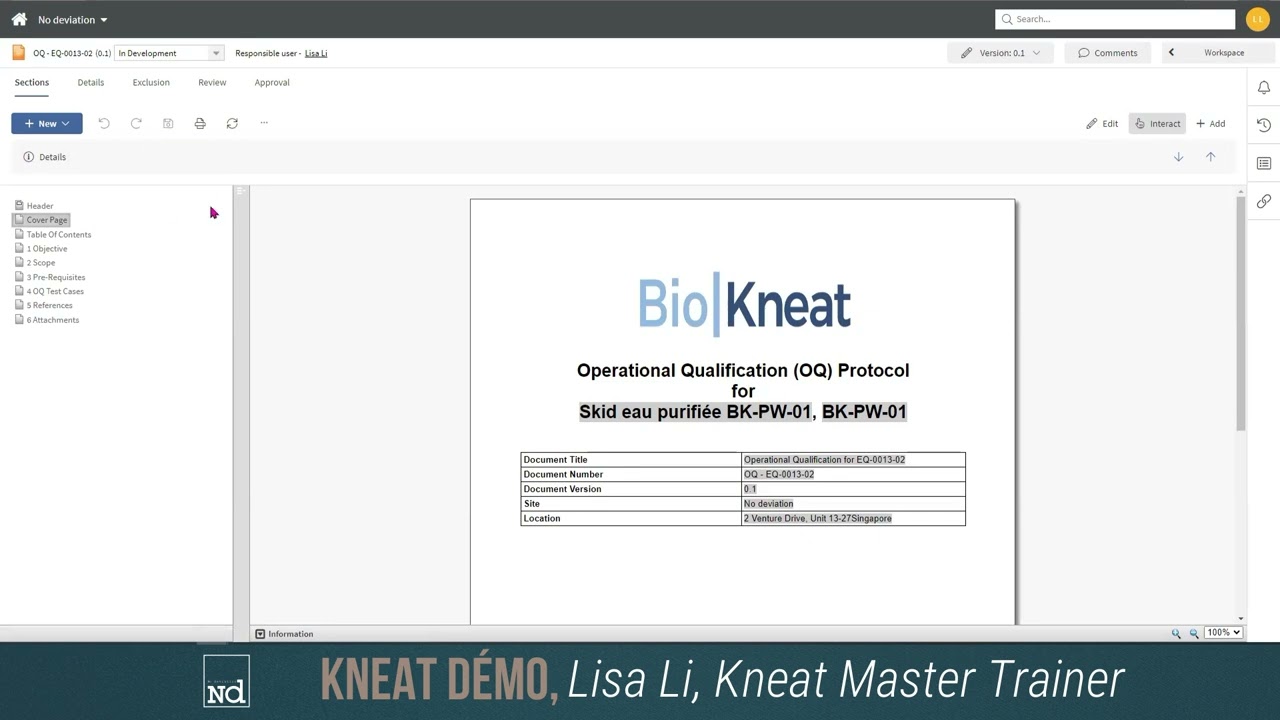Image resolution: width=1280 pixels, height=720 pixels.
Task: Click the 2 Venture Drive location value
Action: click(x=817, y=519)
